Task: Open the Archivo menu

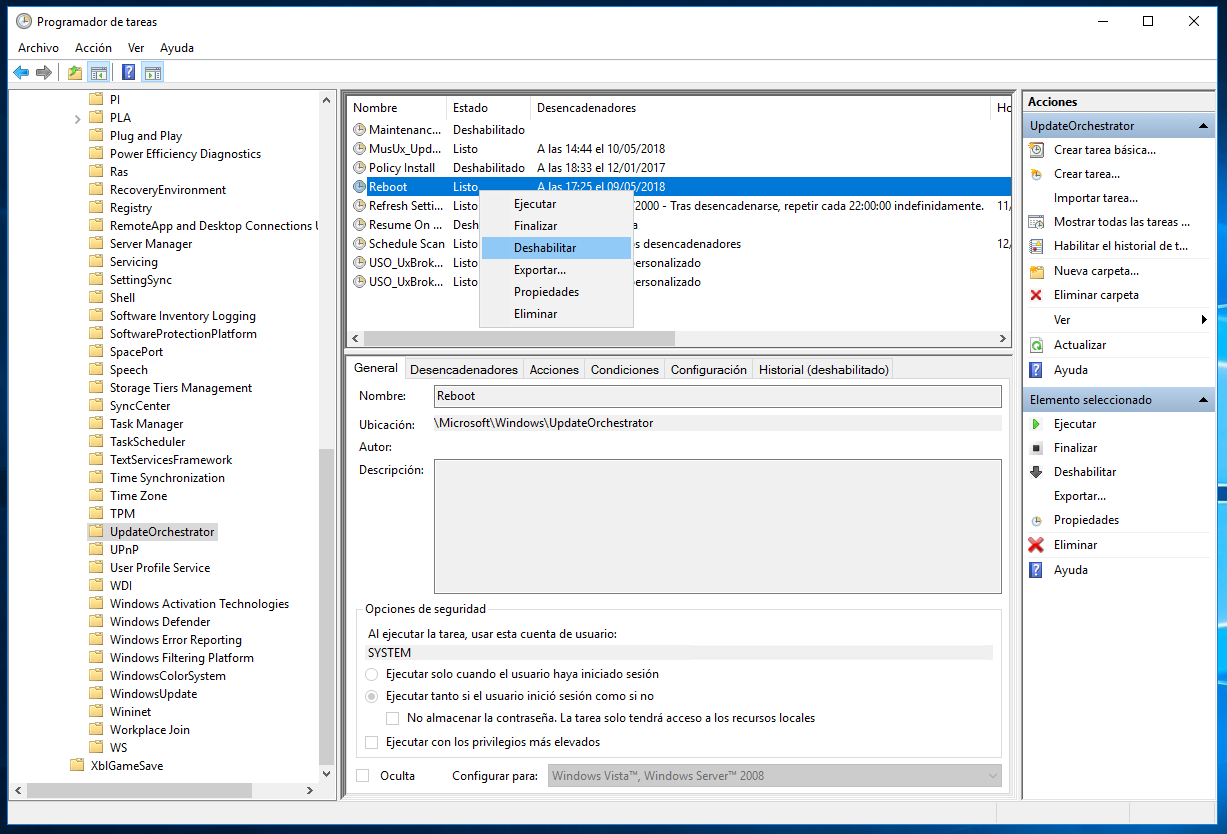Action: tap(38, 48)
